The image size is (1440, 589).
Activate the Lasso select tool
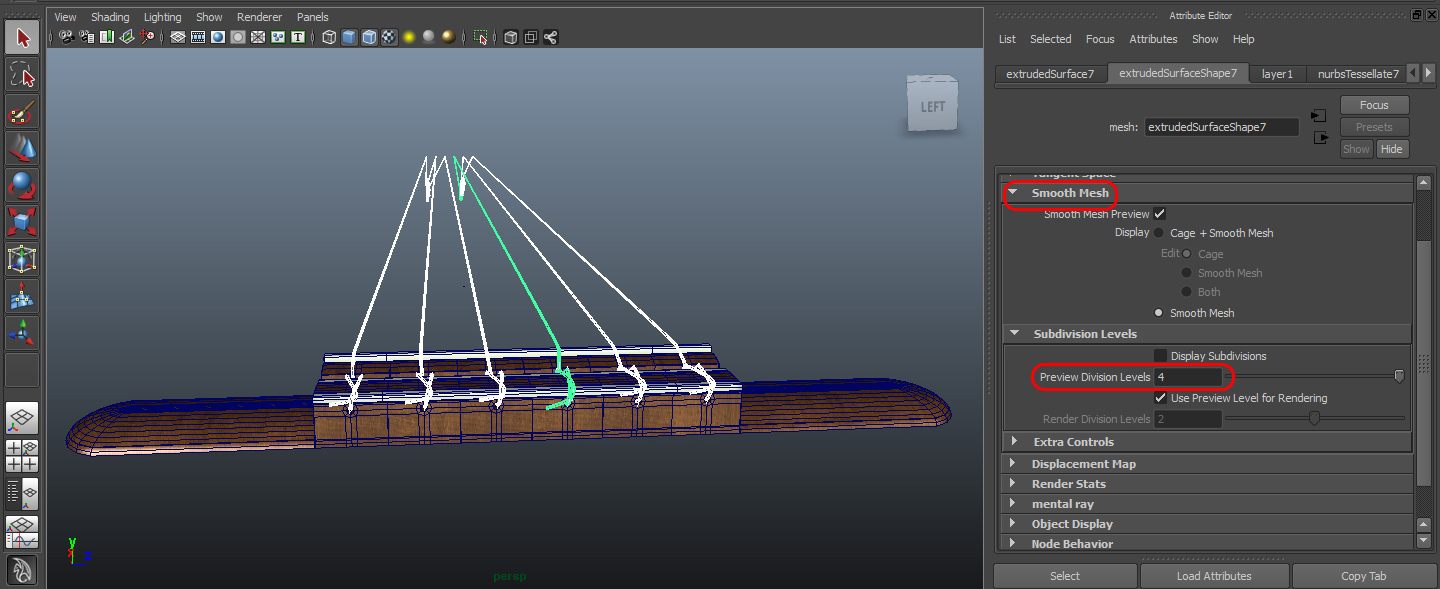pyautogui.click(x=22, y=75)
